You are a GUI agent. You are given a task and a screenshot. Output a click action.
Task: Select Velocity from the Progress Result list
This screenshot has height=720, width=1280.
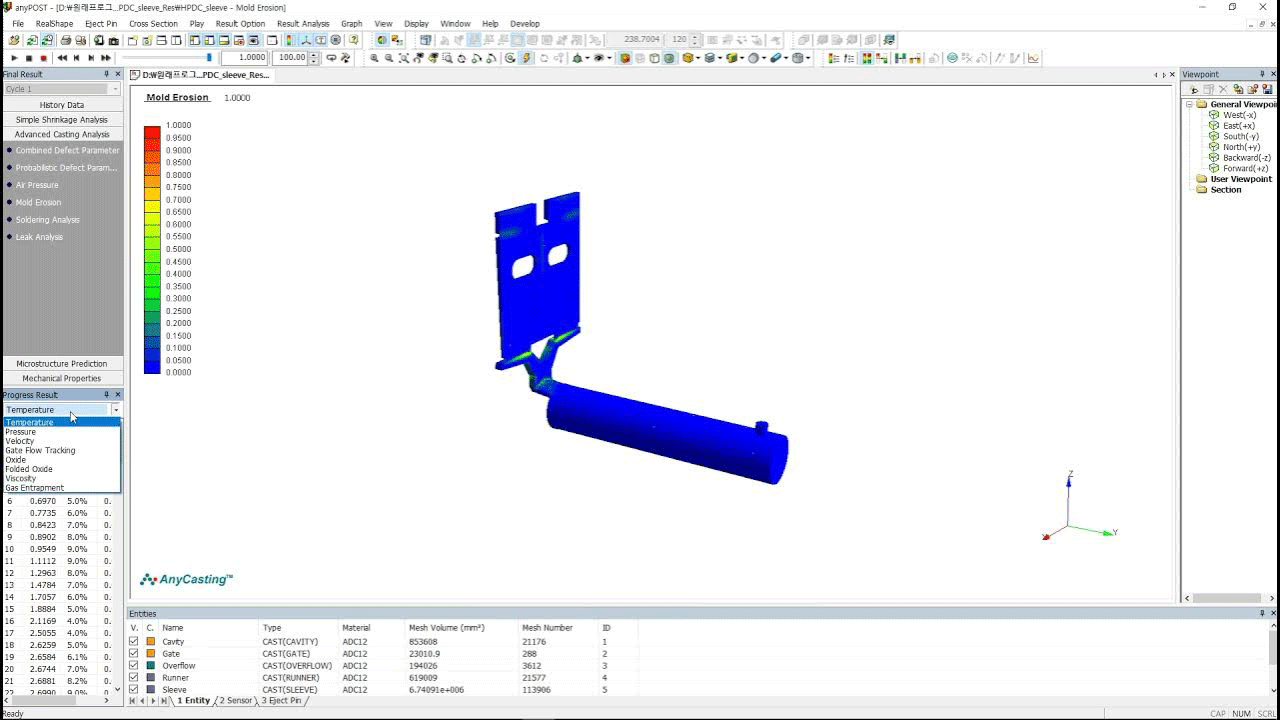click(20, 441)
